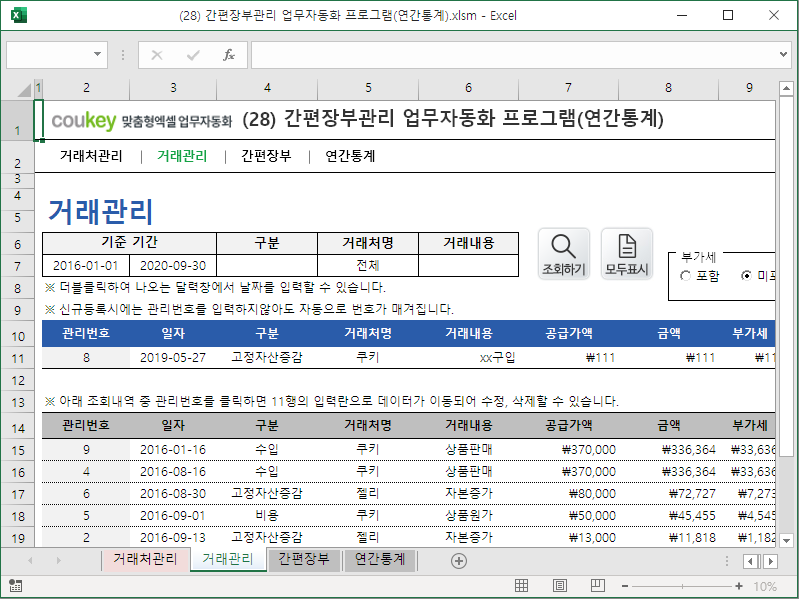Click column header 5

(x=368, y=89)
